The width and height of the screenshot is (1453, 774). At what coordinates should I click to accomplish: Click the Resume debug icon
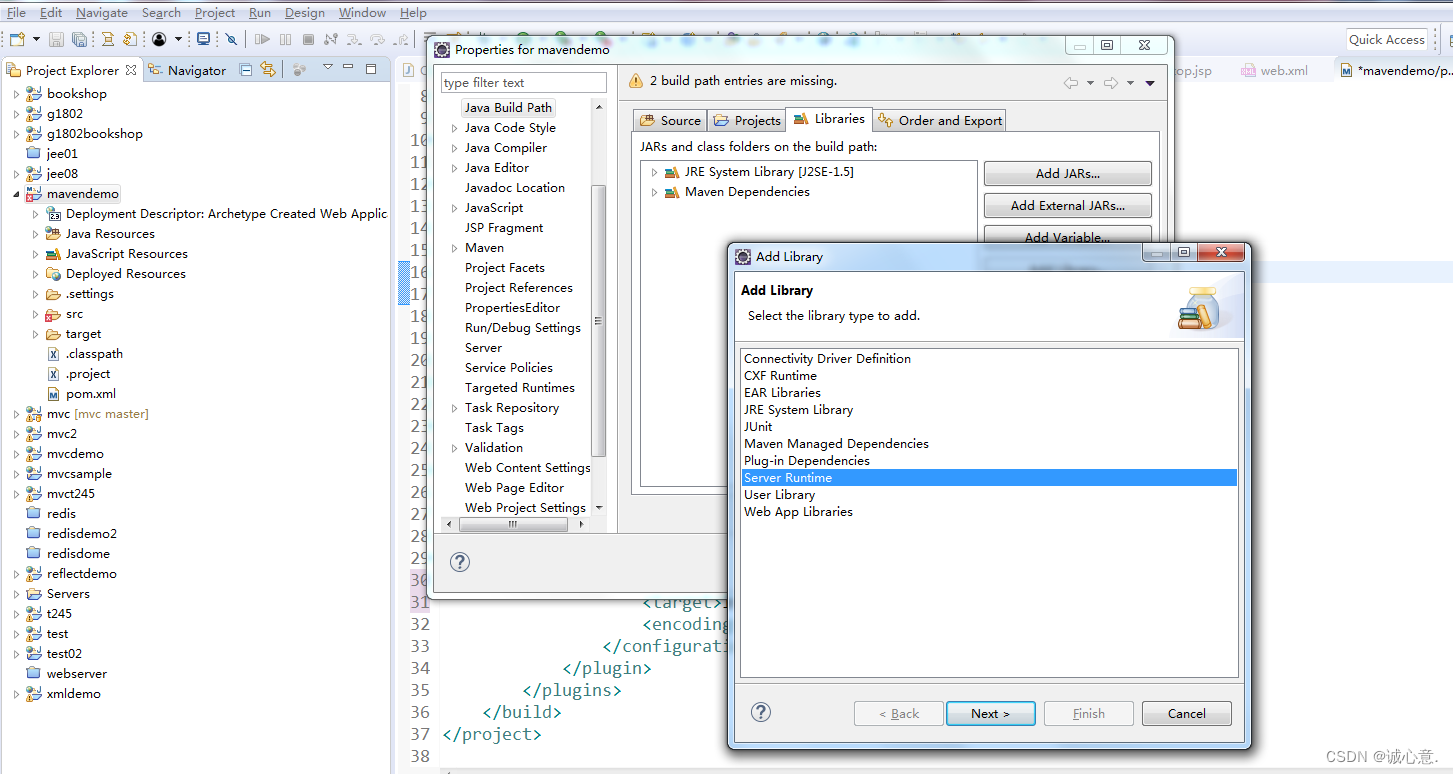(x=262, y=39)
